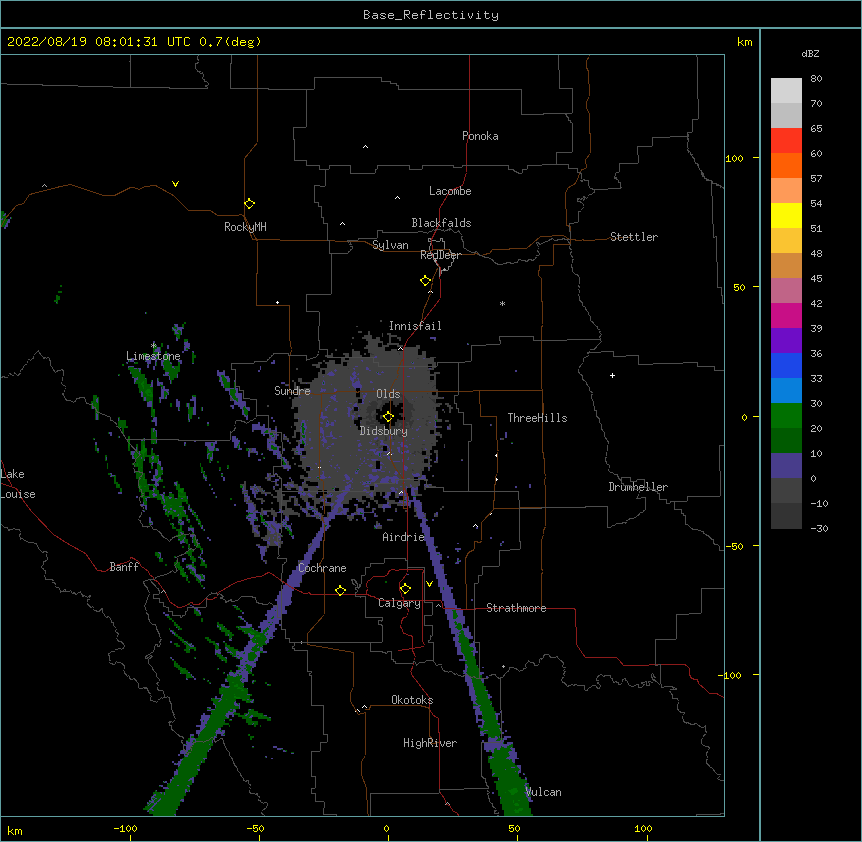
Task: Click the yellow radar site marker near Didsbury
Action: click(x=388, y=417)
